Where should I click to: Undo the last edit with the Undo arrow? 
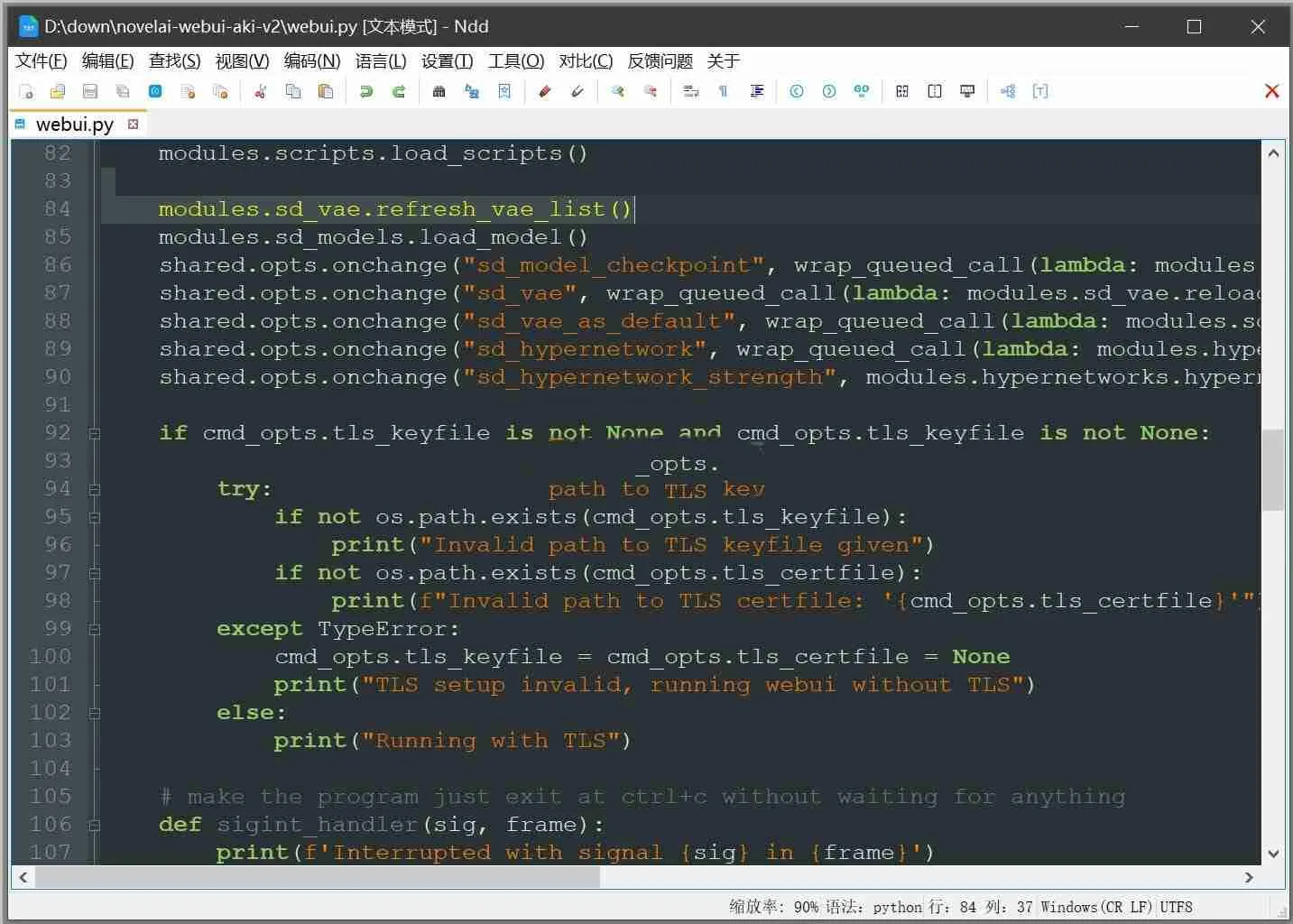point(365,90)
